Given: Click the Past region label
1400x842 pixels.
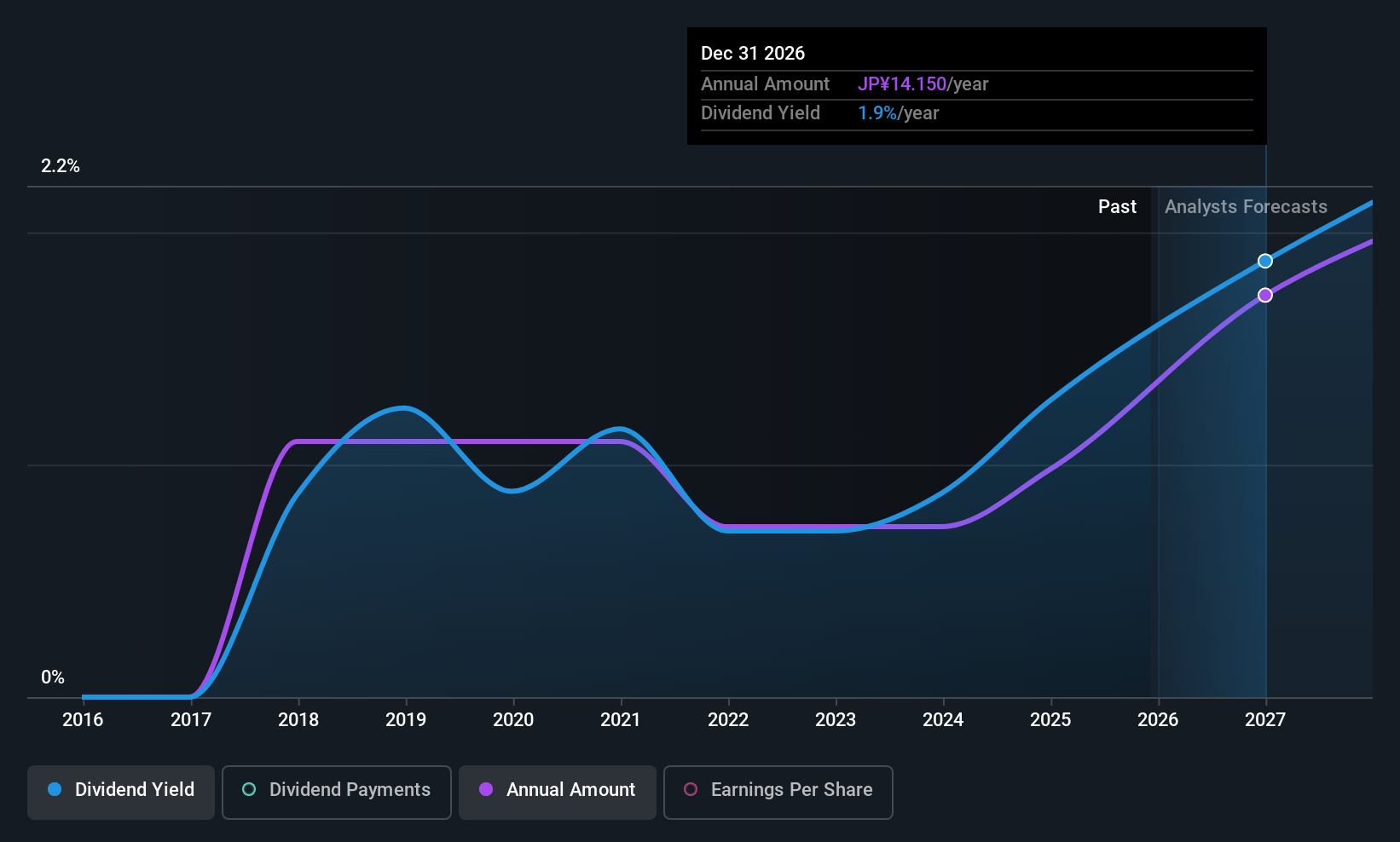Looking at the screenshot, I should (x=1117, y=207).
